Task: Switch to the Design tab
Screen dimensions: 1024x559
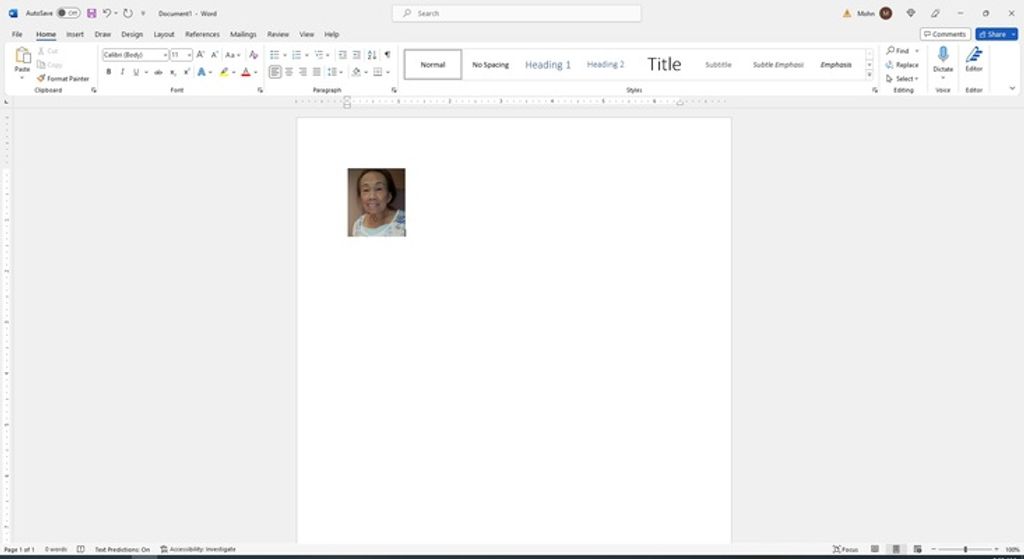Action: pos(132,34)
